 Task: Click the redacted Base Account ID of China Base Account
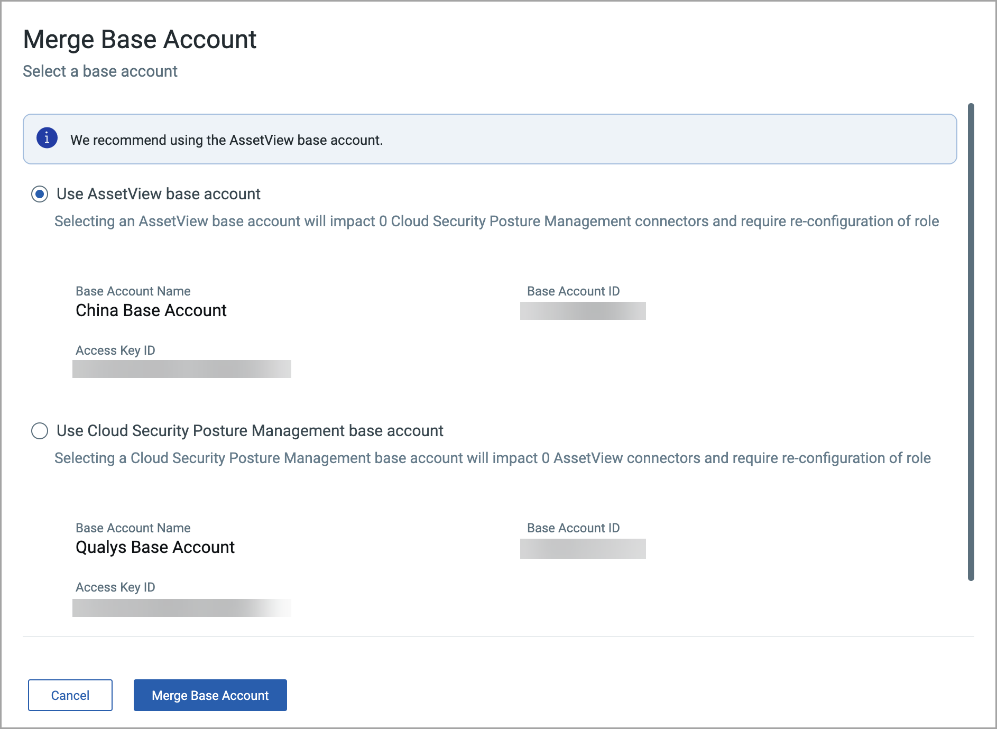pos(583,311)
